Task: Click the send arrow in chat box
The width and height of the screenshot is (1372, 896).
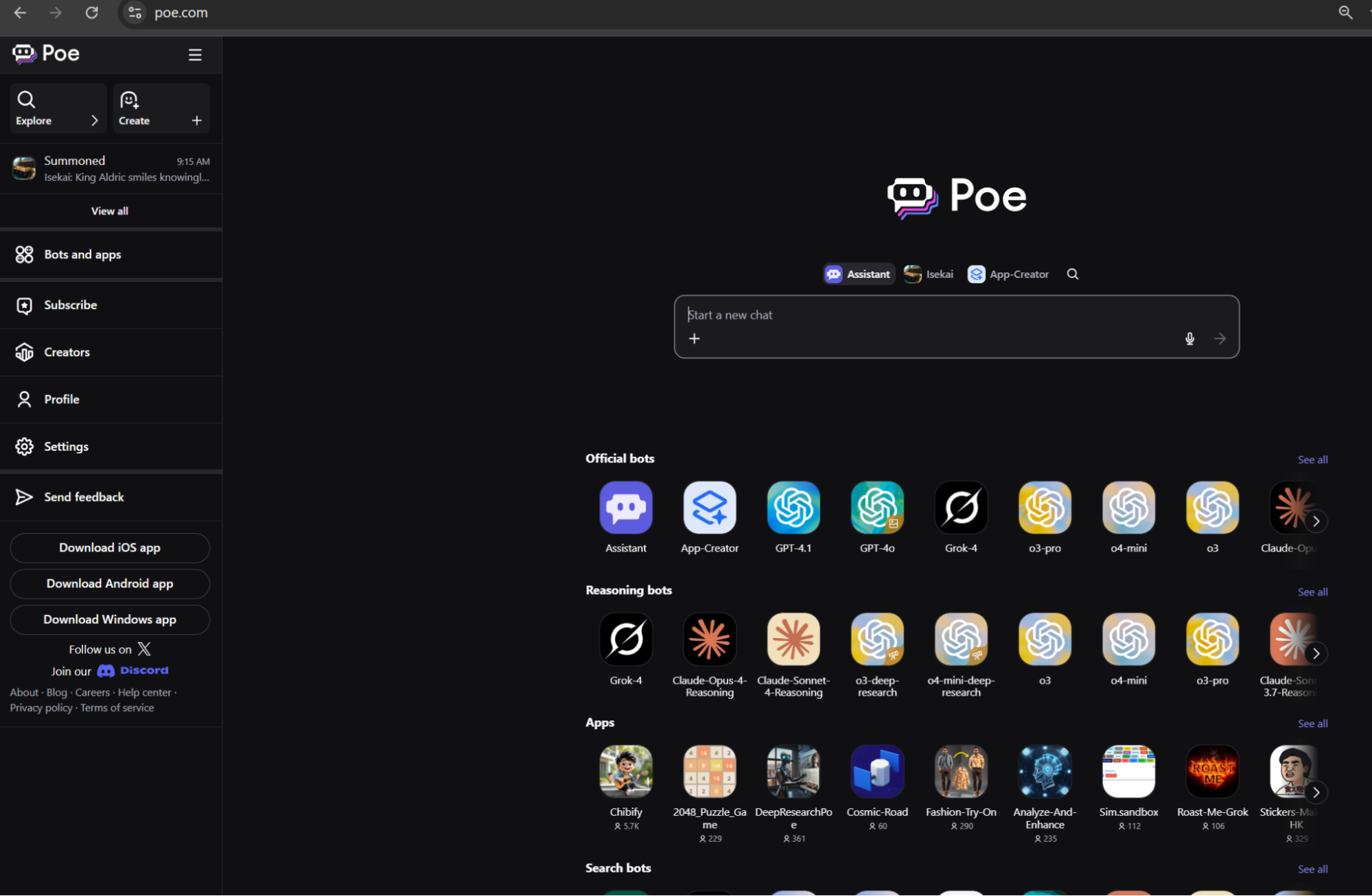Action: click(1220, 338)
